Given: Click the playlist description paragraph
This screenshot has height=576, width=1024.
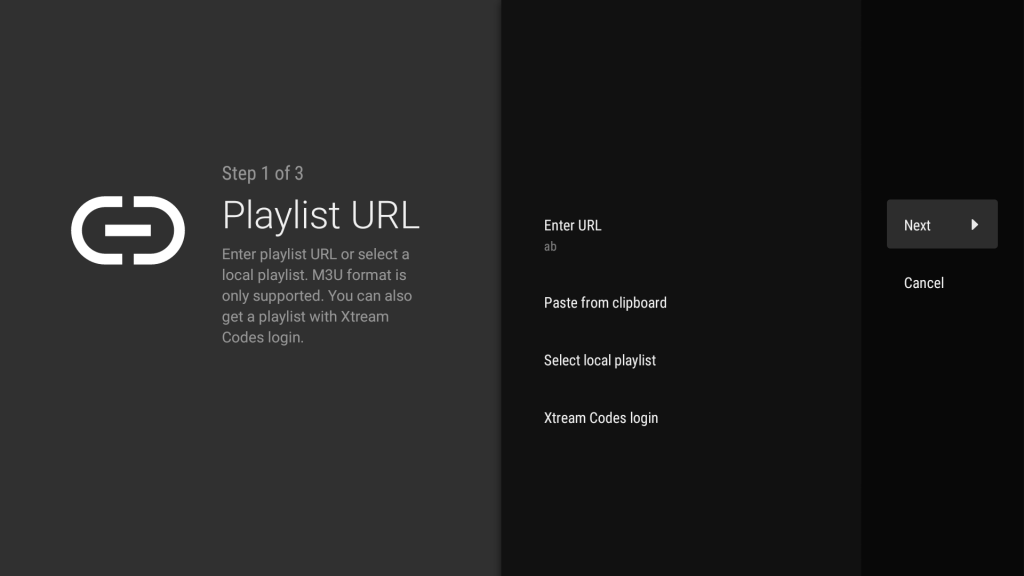Looking at the screenshot, I should (316, 296).
